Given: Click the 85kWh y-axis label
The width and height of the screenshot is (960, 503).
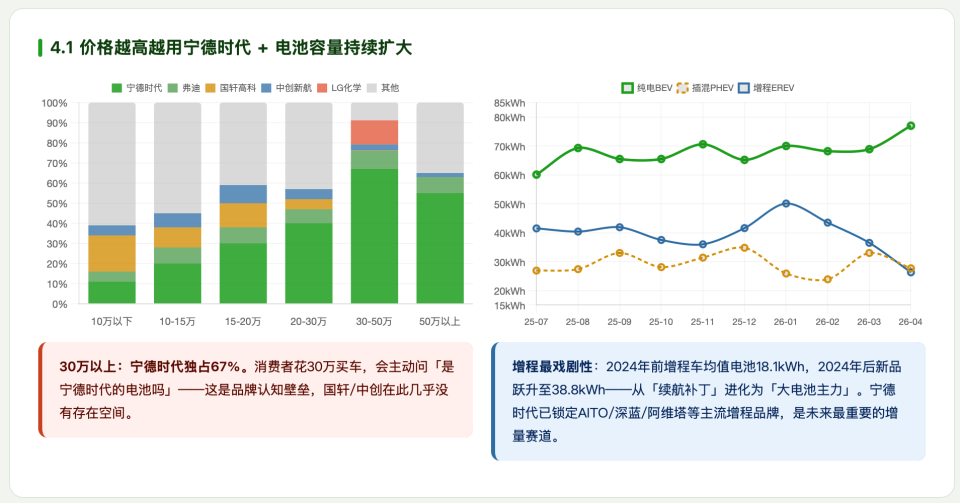Looking at the screenshot, I should (x=509, y=103).
